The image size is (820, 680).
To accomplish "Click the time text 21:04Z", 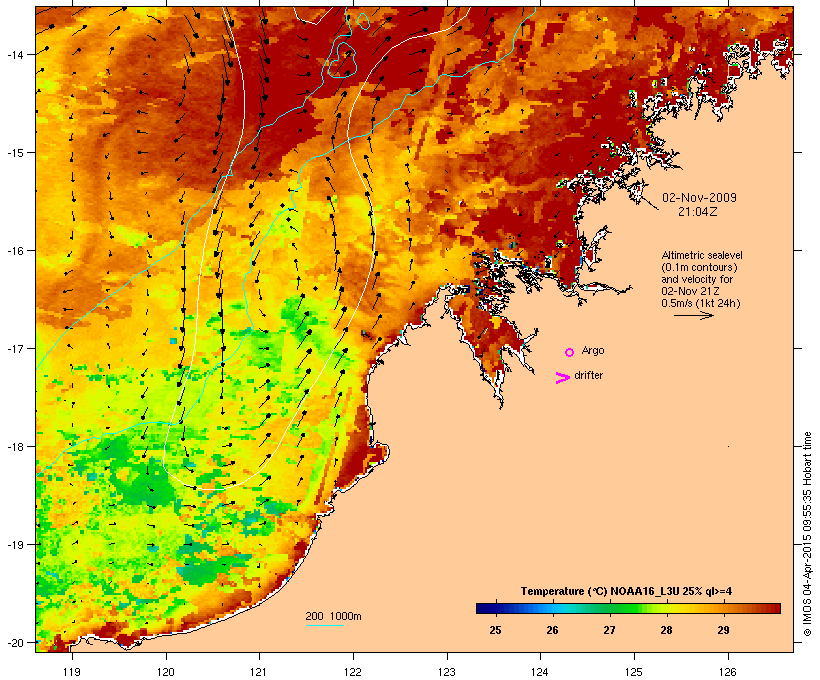I will pyautogui.click(x=698, y=212).
